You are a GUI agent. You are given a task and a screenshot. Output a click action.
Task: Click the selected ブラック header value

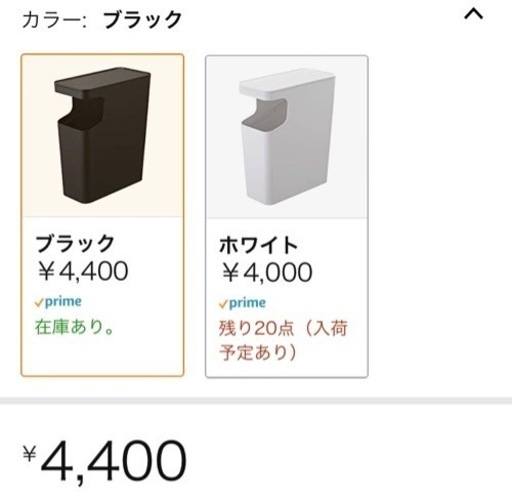(142, 19)
